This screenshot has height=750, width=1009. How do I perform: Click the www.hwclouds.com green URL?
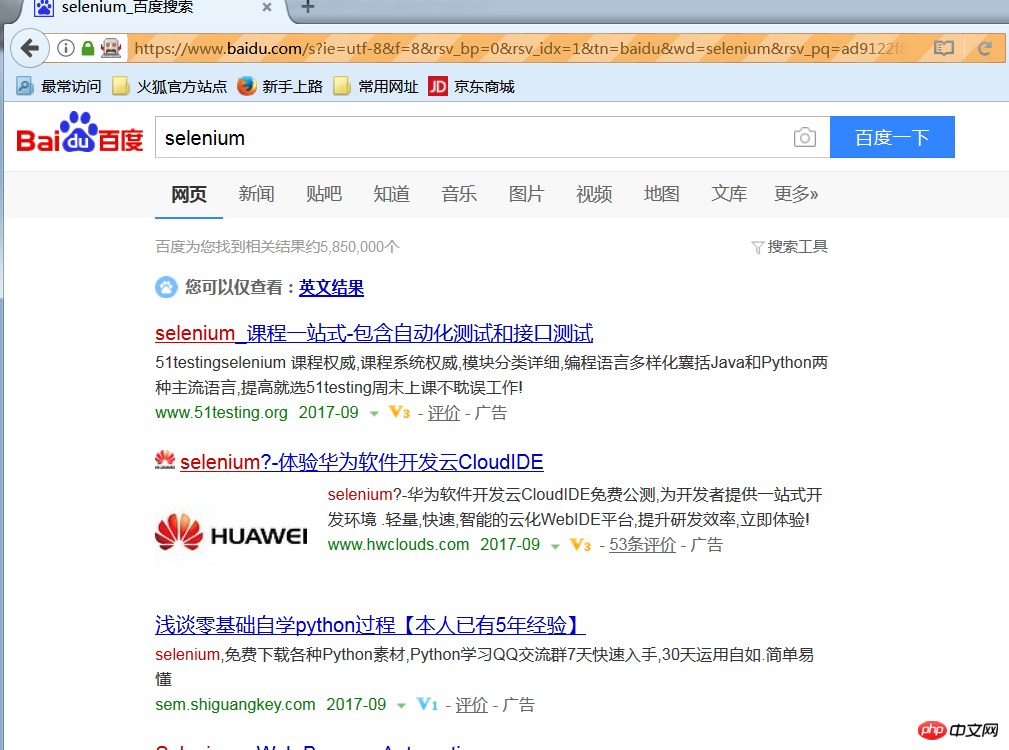coord(398,544)
